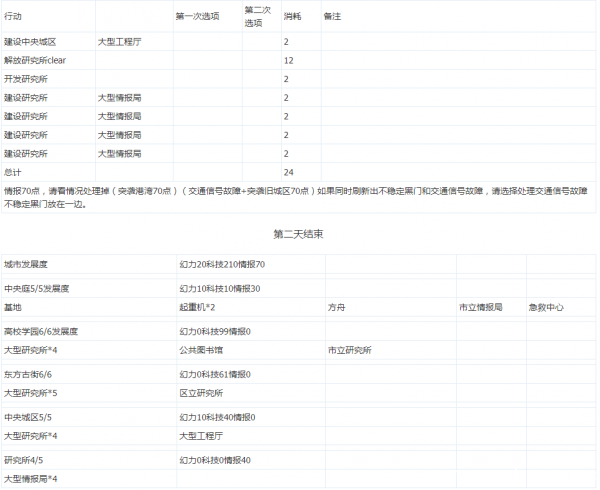Select the 开发研究所 row cell

25,79
